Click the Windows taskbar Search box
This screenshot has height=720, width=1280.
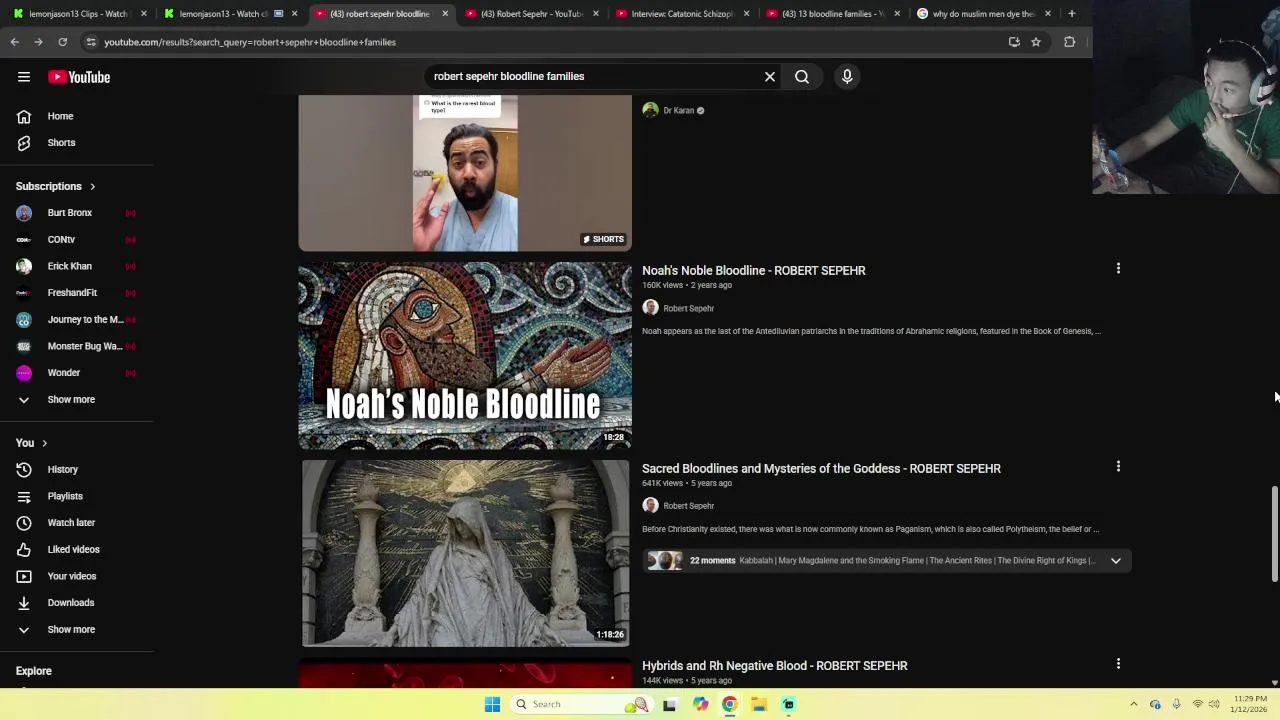[x=580, y=704]
